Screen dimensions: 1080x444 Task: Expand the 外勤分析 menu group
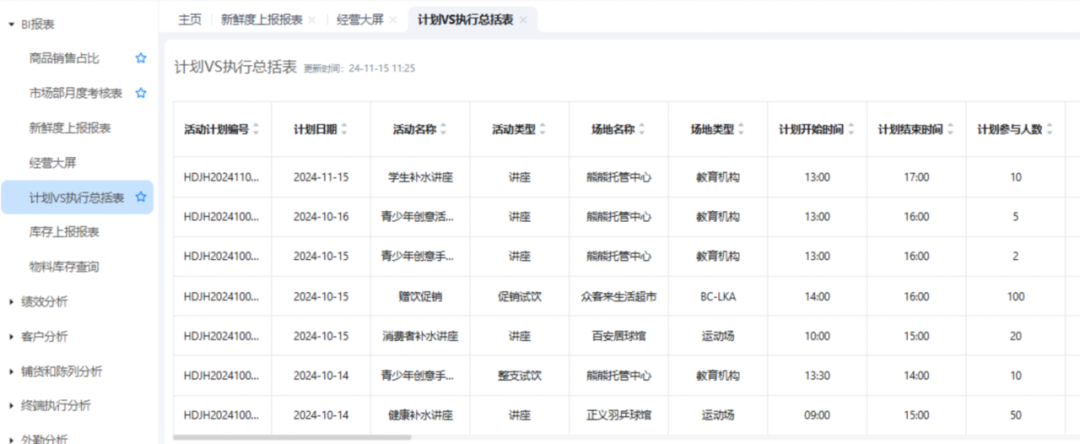(x=12, y=439)
